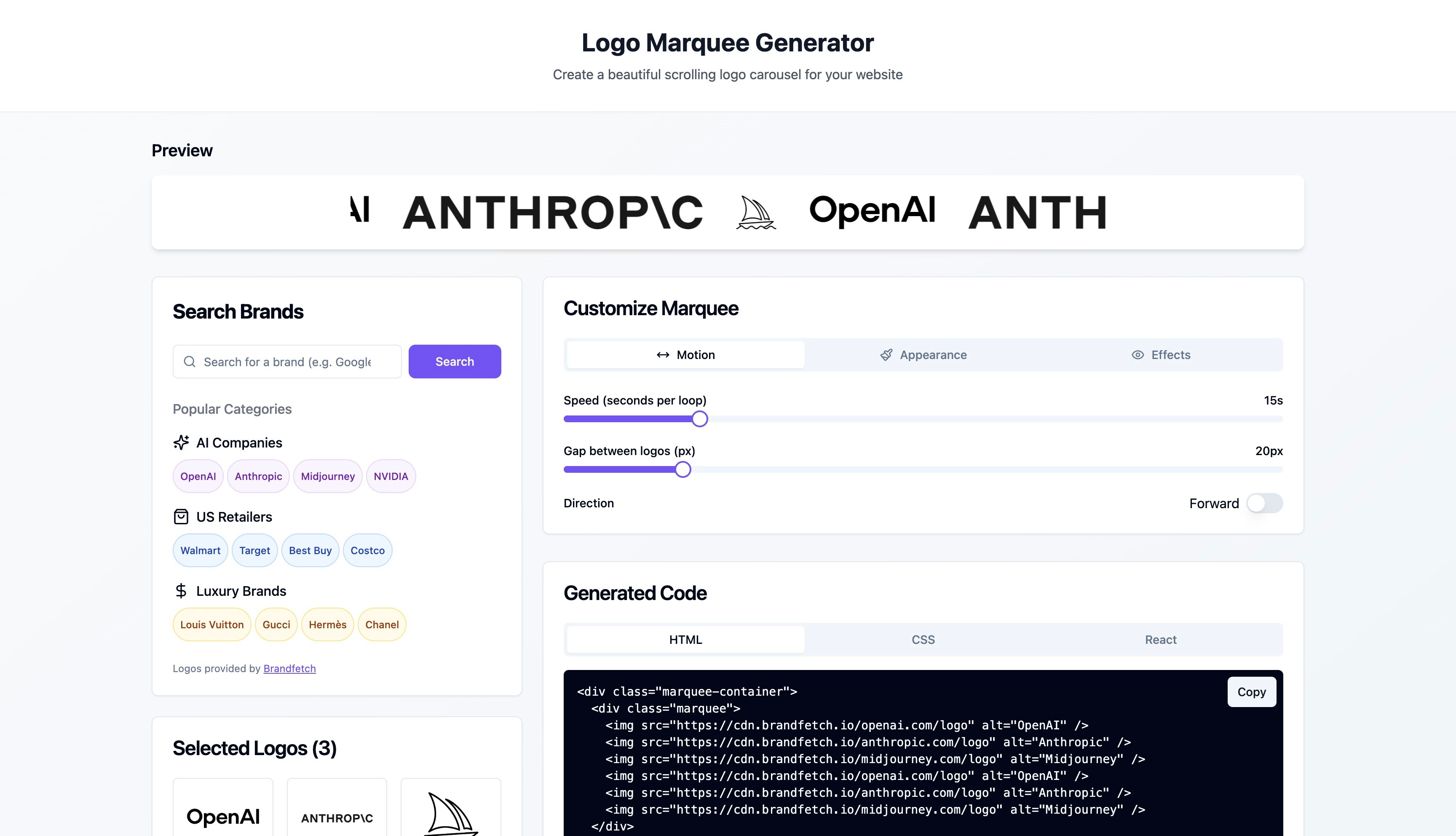Click the Speed slider handle

699,419
